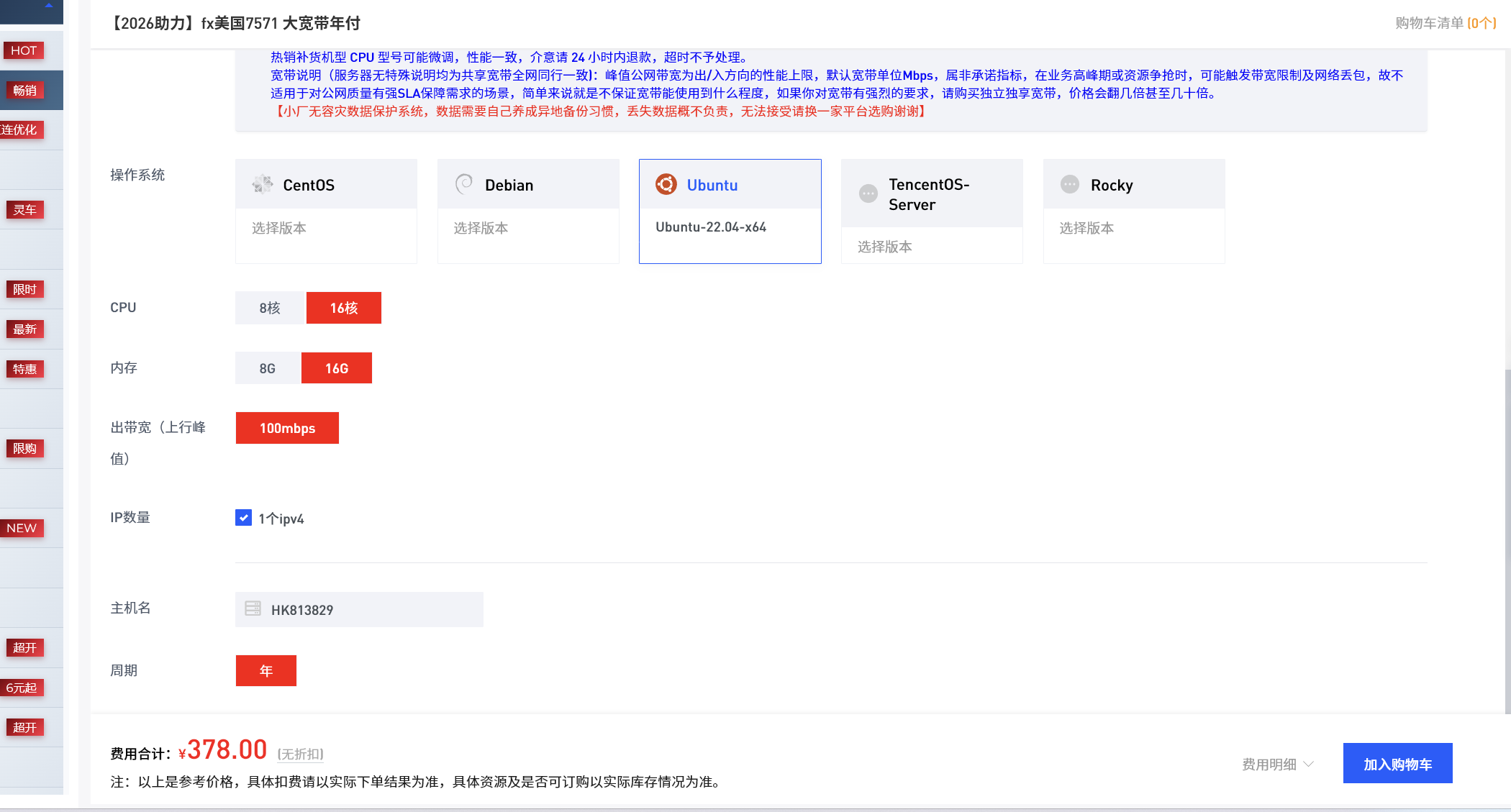Open the 限购 sidebar category
Viewport: 1511px width, 812px height.
click(24, 449)
